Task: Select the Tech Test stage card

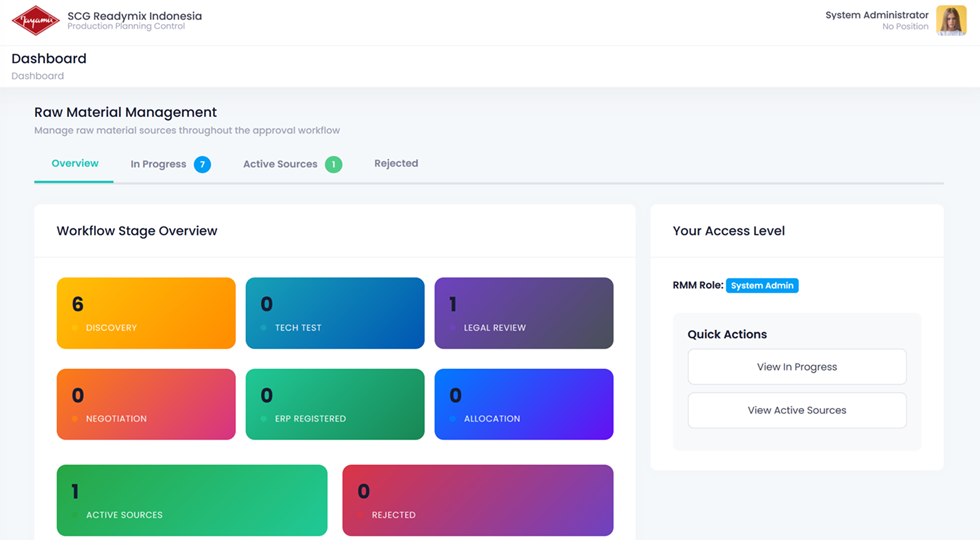Action: 335,312
